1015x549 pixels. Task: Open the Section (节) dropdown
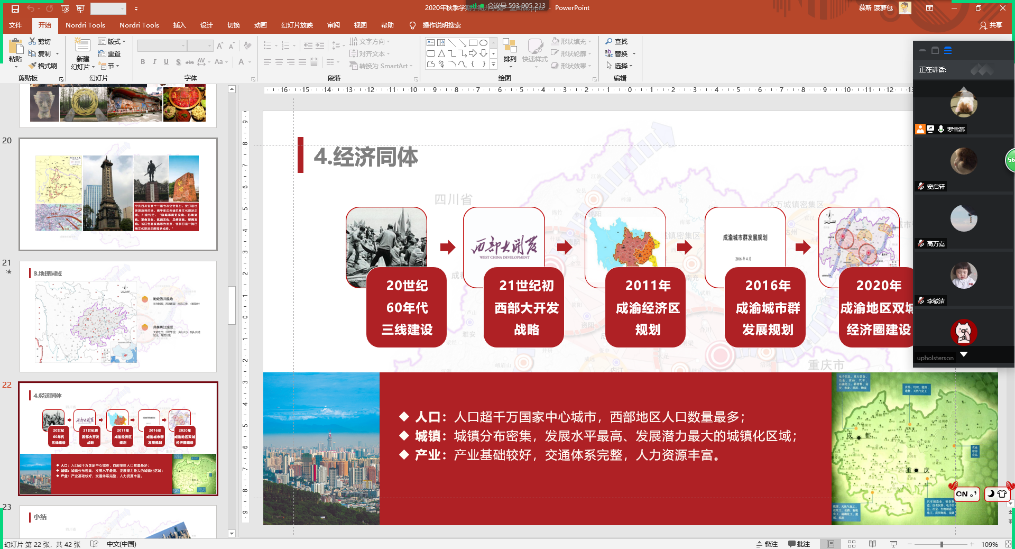tap(109, 65)
